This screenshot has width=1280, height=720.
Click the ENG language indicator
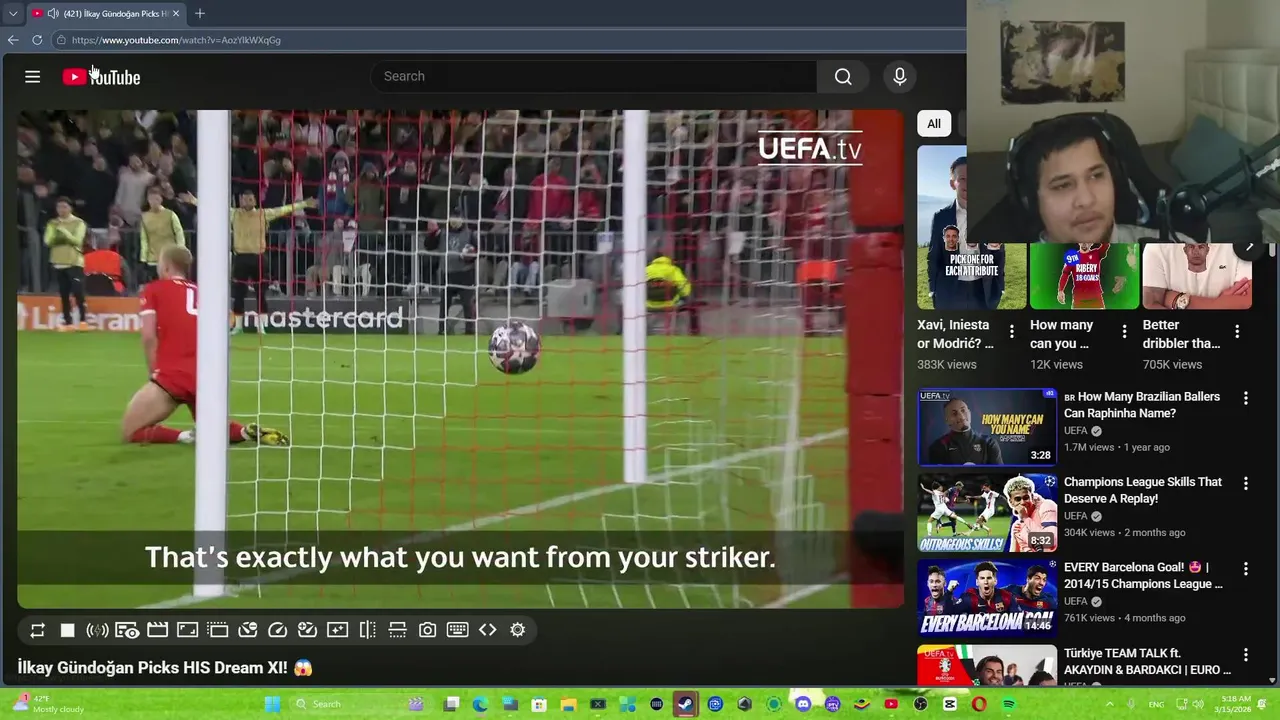click(1157, 704)
